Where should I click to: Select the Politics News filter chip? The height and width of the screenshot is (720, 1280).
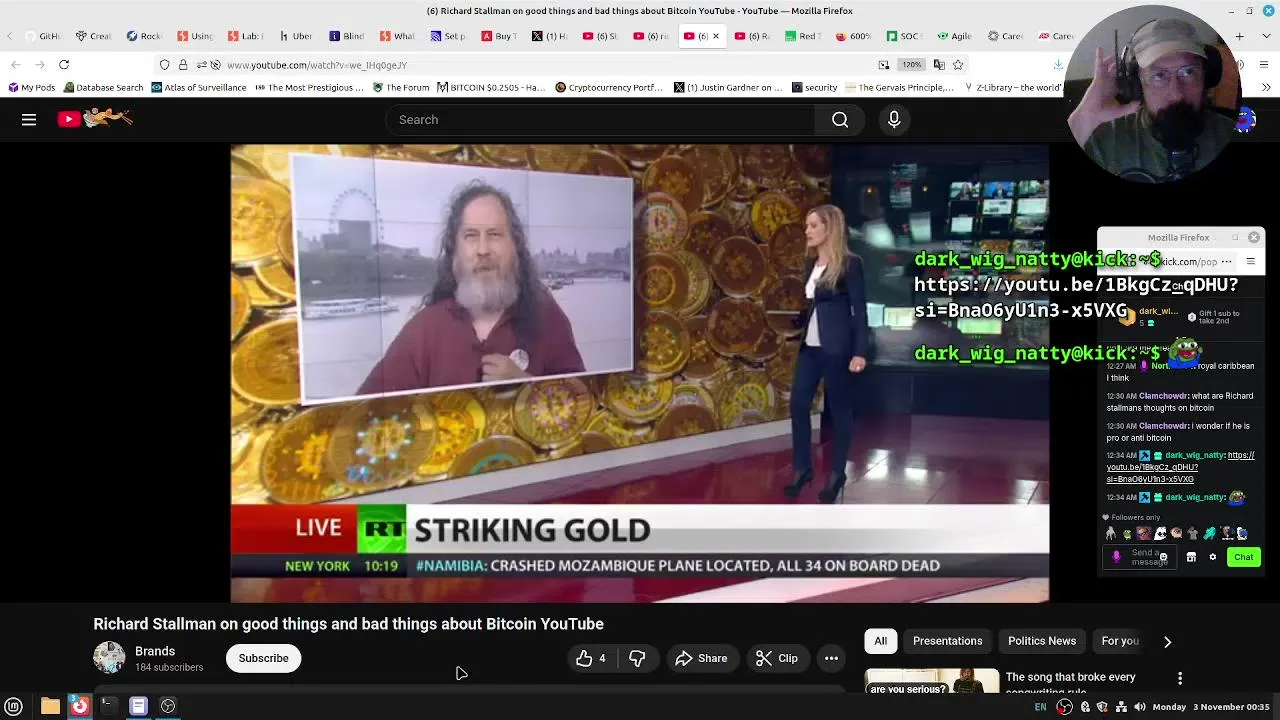tap(1042, 641)
